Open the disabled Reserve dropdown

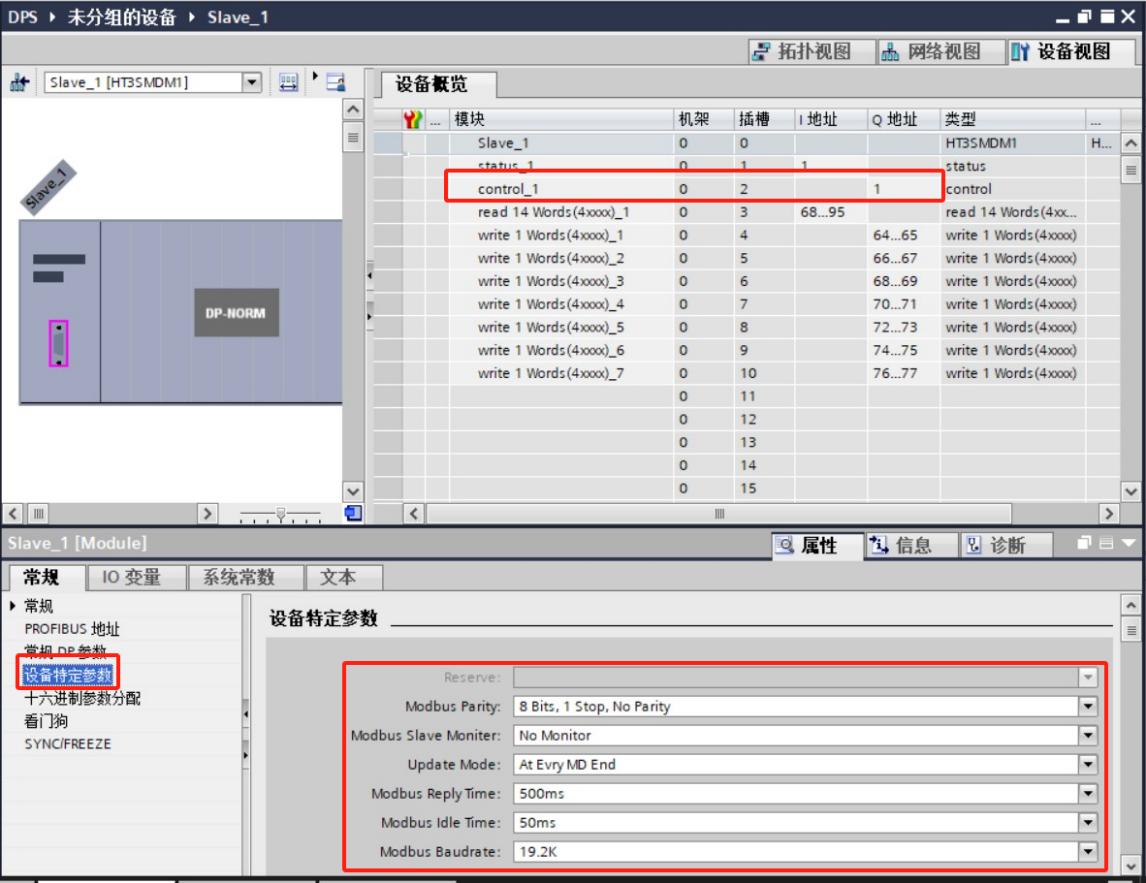pyautogui.click(x=1088, y=678)
